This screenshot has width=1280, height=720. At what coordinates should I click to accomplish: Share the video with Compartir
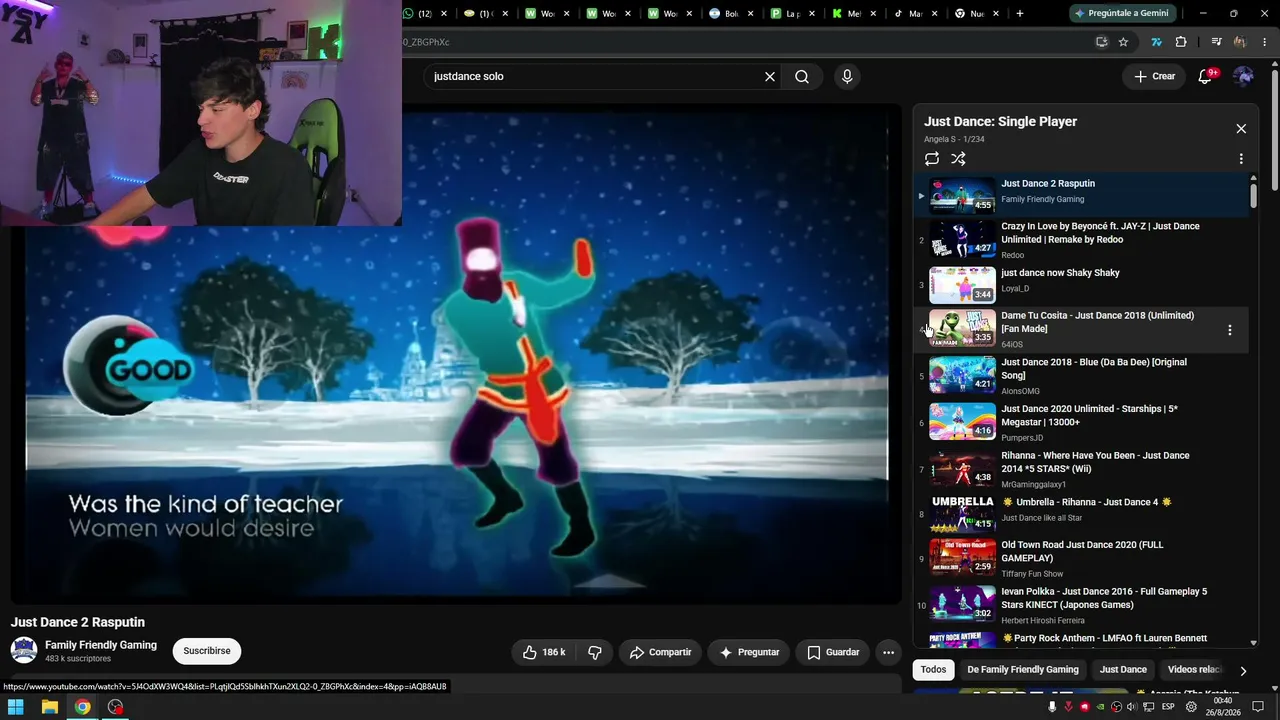click(x=660, y=652)
